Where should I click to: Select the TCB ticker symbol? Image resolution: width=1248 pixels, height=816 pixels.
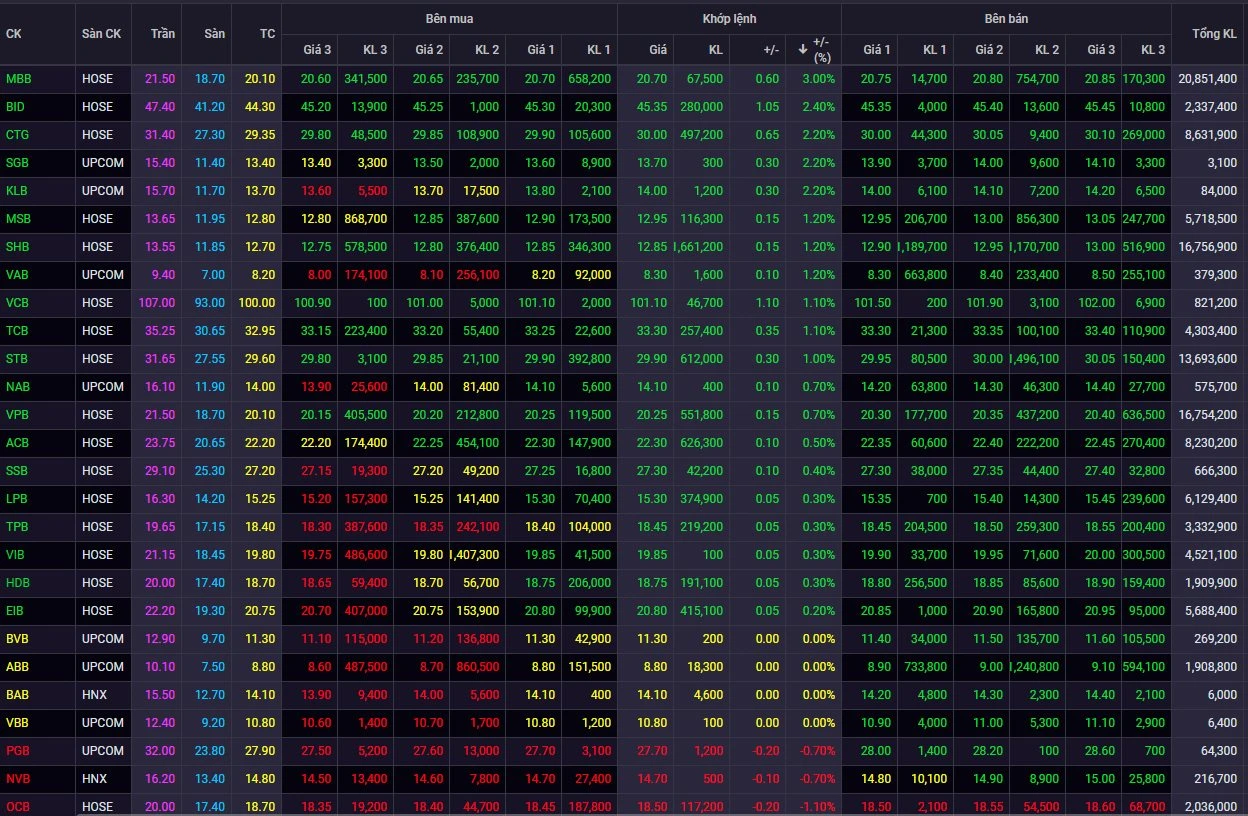(x=18, y=330)
